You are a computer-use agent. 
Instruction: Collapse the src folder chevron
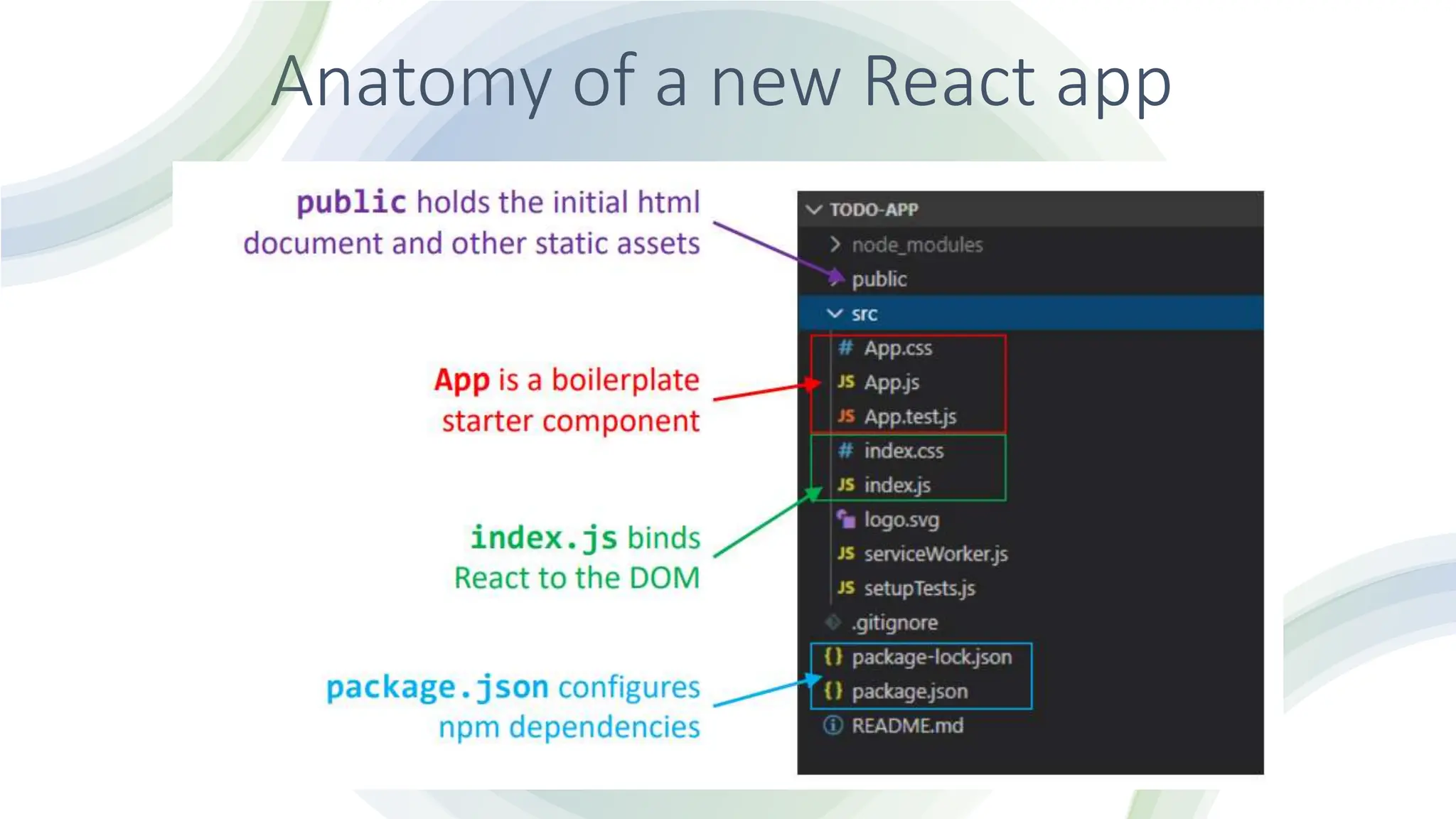(x=835, y=314)
